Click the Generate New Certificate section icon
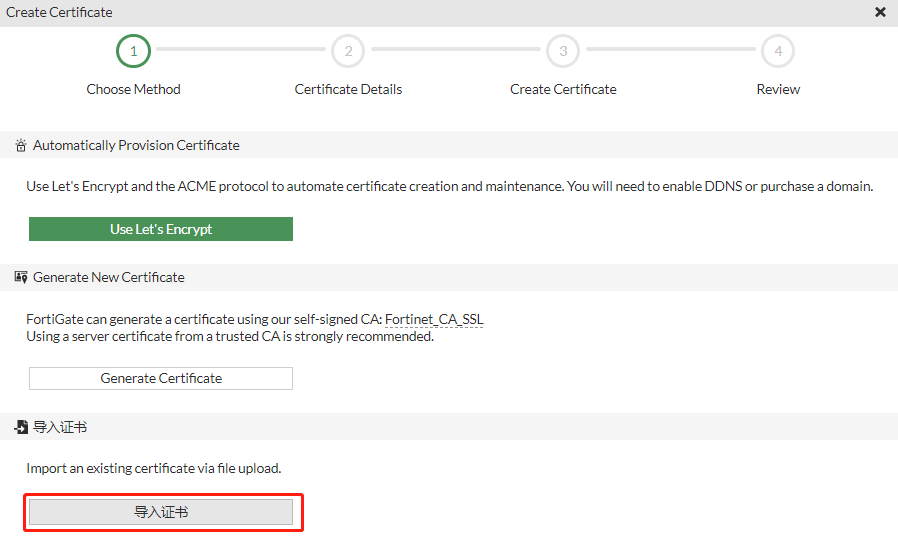 click(x=21, y=277)
